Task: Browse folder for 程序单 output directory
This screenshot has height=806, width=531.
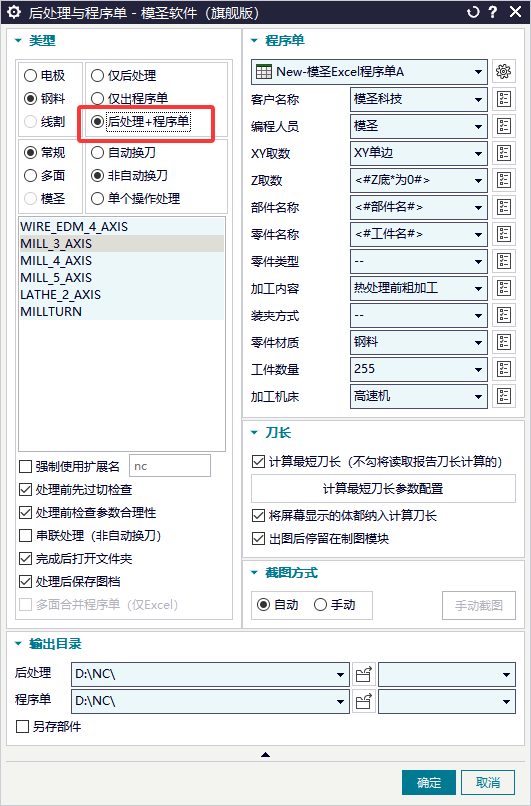Action: (x=364, y=701)
